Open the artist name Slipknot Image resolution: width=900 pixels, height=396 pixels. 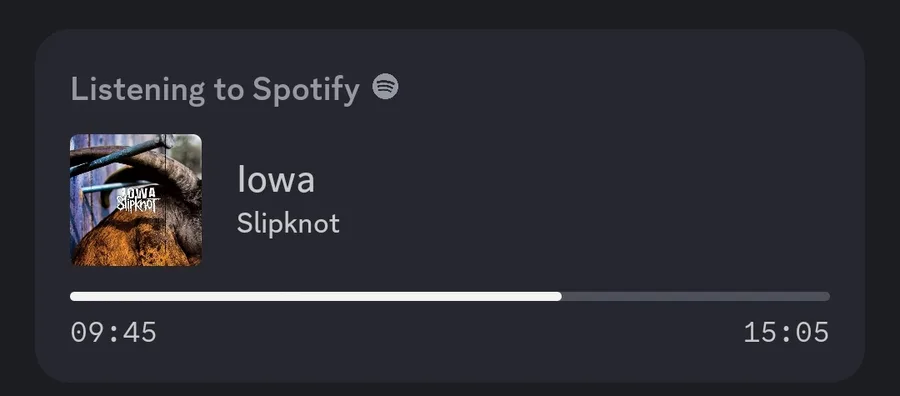288,223
